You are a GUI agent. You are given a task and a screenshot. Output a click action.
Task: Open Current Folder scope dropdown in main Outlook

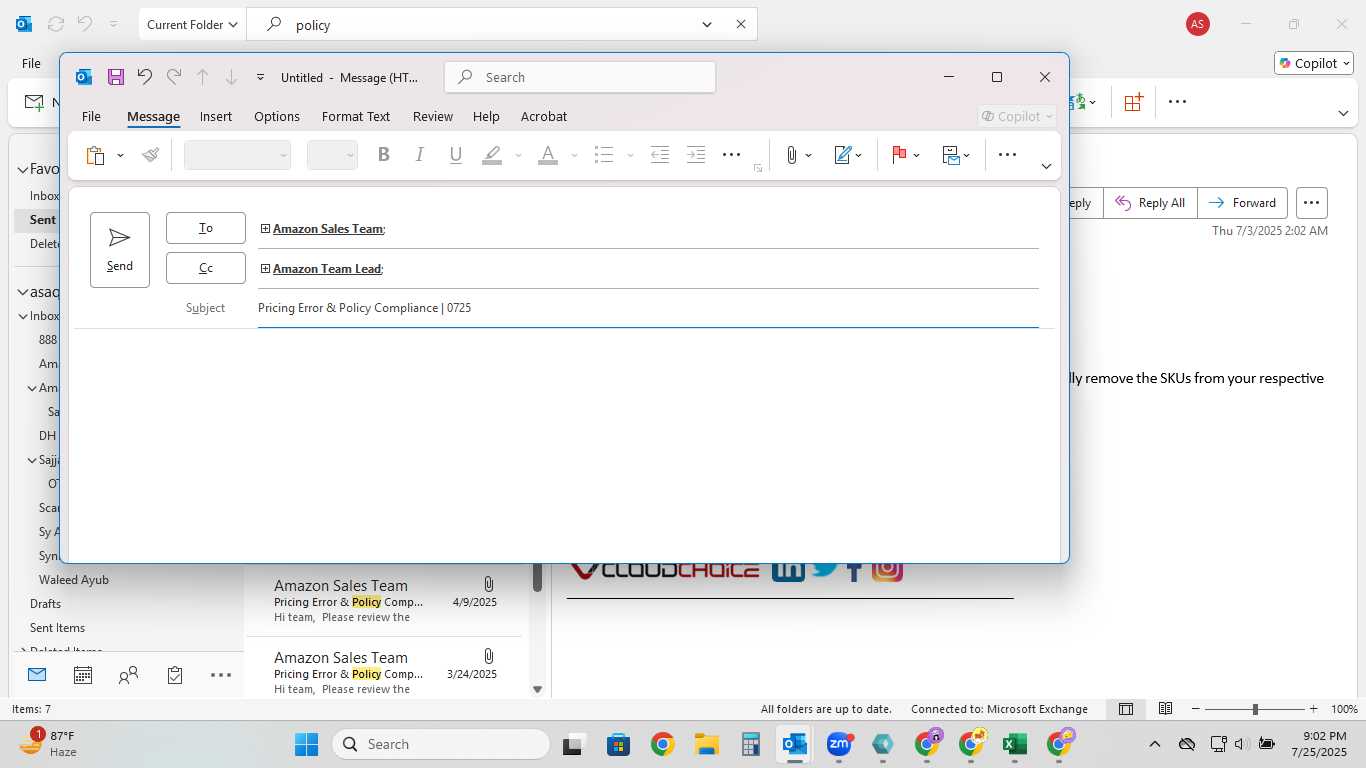click(x=192, y=24)
